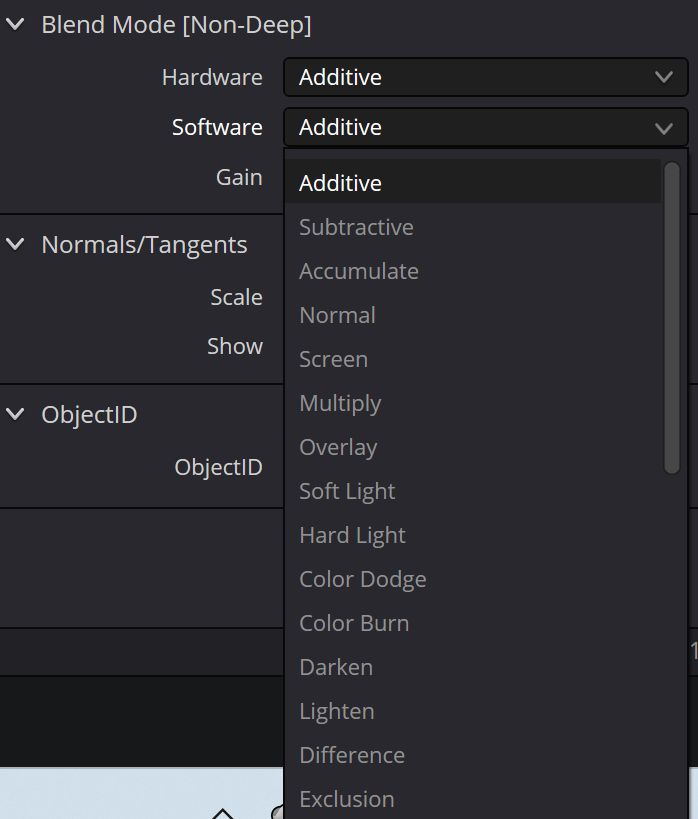This screenshot has height=819, width=698.
Task: Click the Gain parameter label
Action: [239, 178]
